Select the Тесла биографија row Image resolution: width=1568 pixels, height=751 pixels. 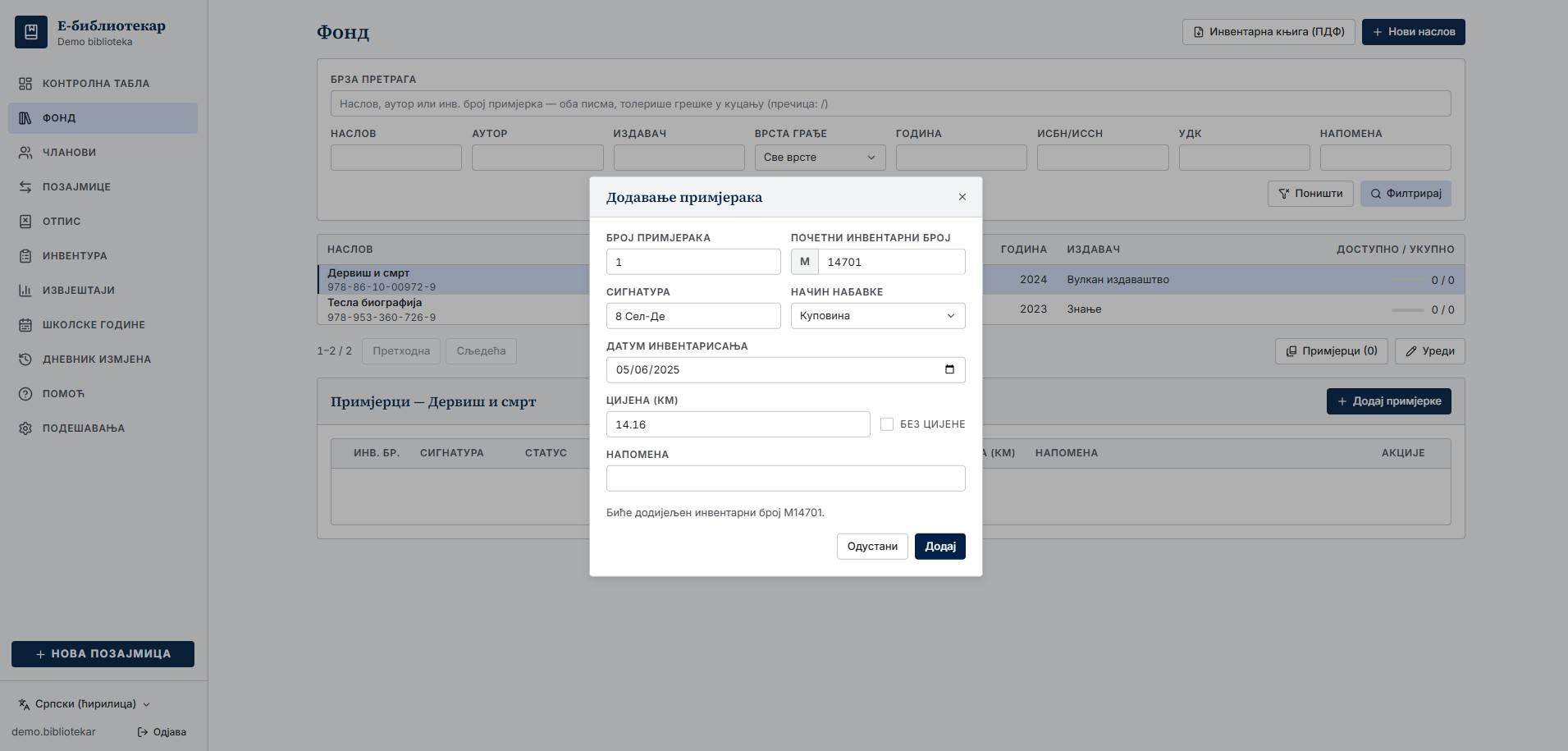click(x=890, y=309)
